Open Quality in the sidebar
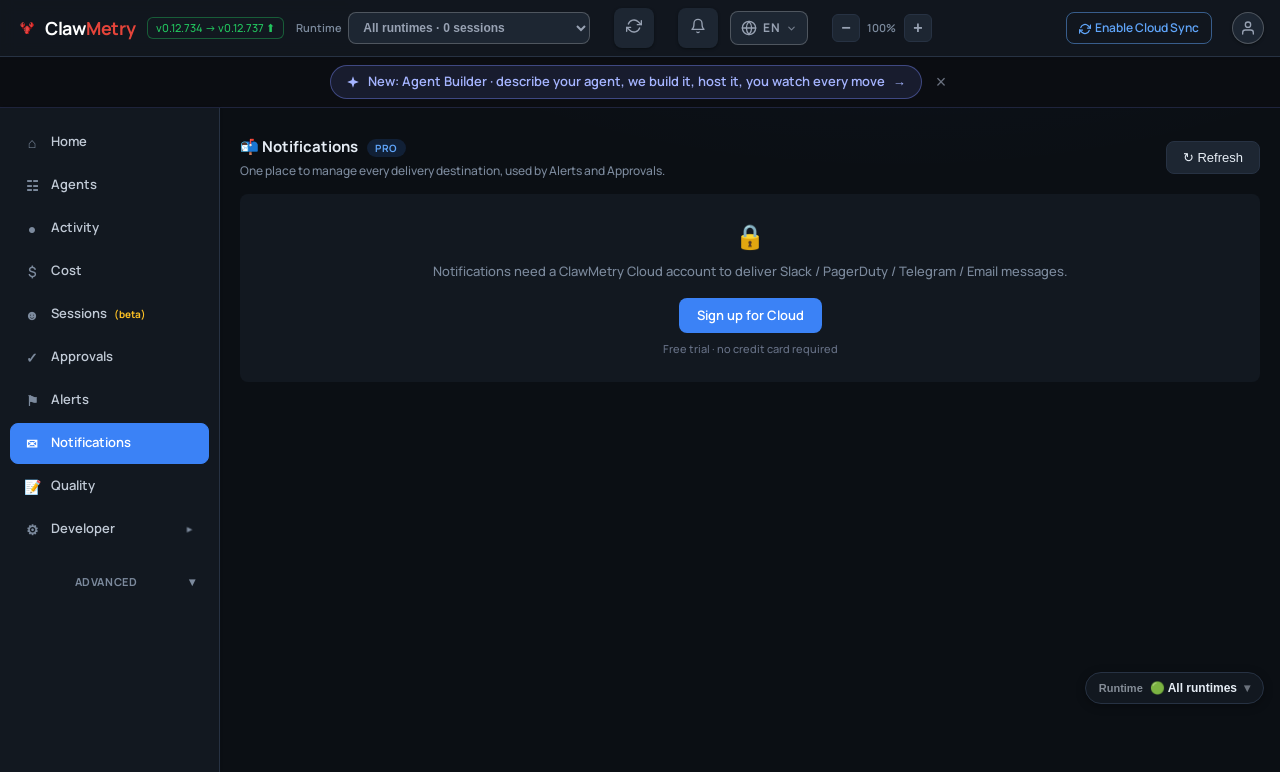This screenshot has width=1280, height=772. tap(110, 486)
